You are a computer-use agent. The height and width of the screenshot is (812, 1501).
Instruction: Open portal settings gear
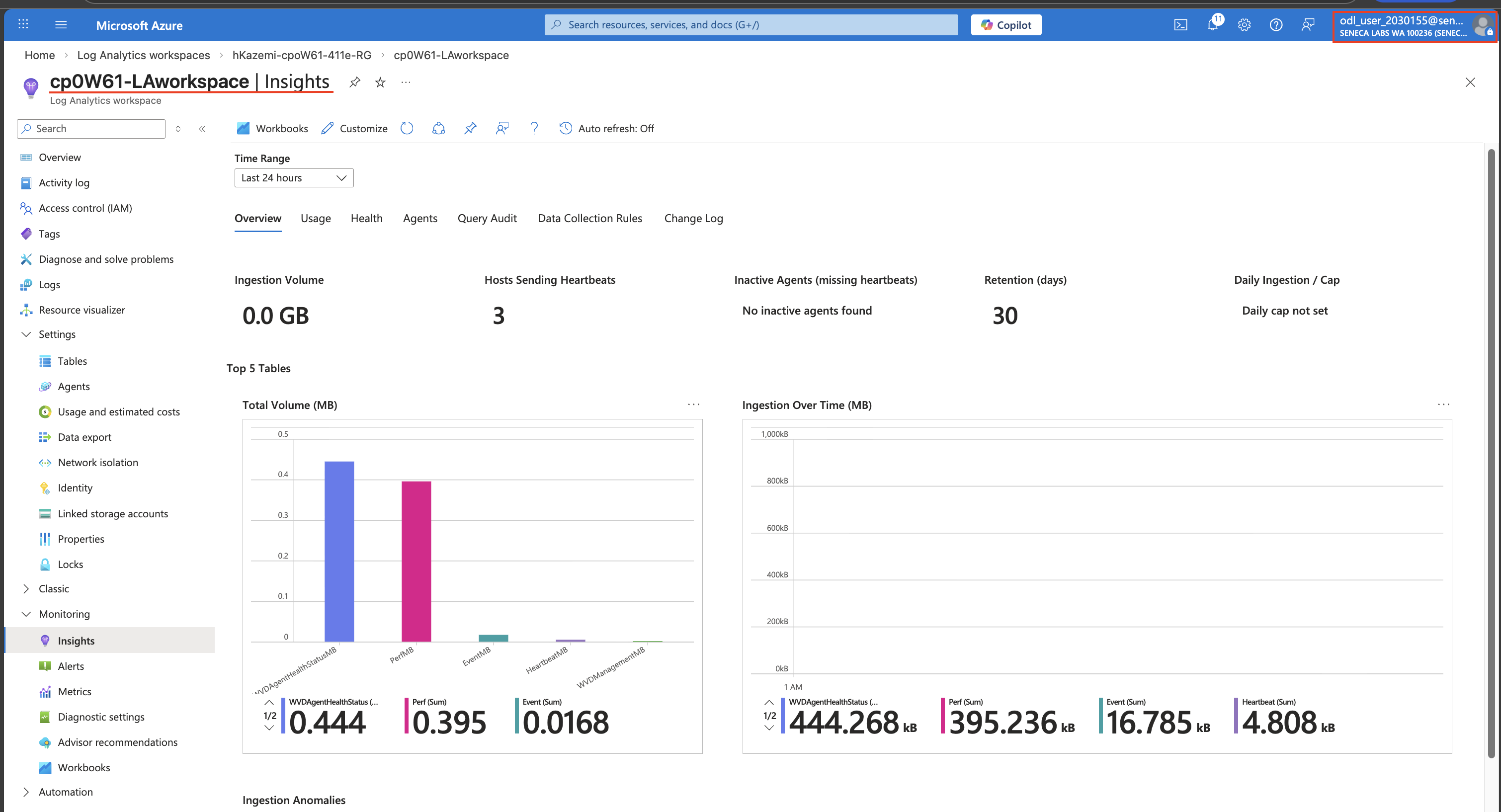click(1245, 24)
